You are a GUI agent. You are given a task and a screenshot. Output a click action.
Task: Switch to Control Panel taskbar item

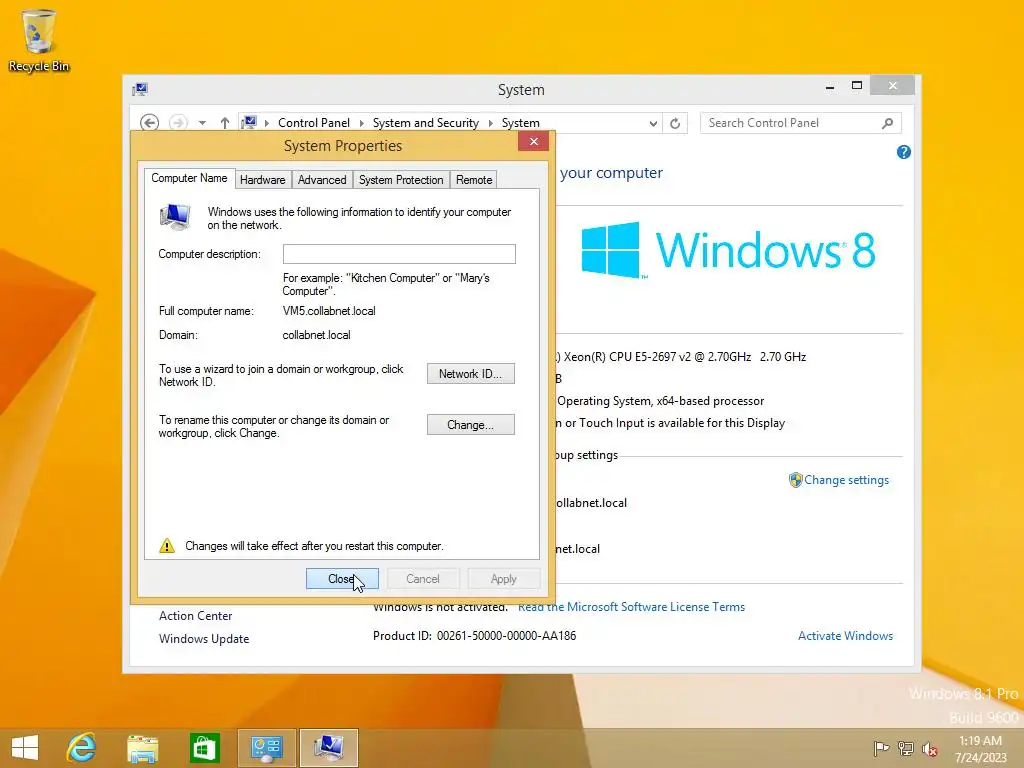pos(266,748)
